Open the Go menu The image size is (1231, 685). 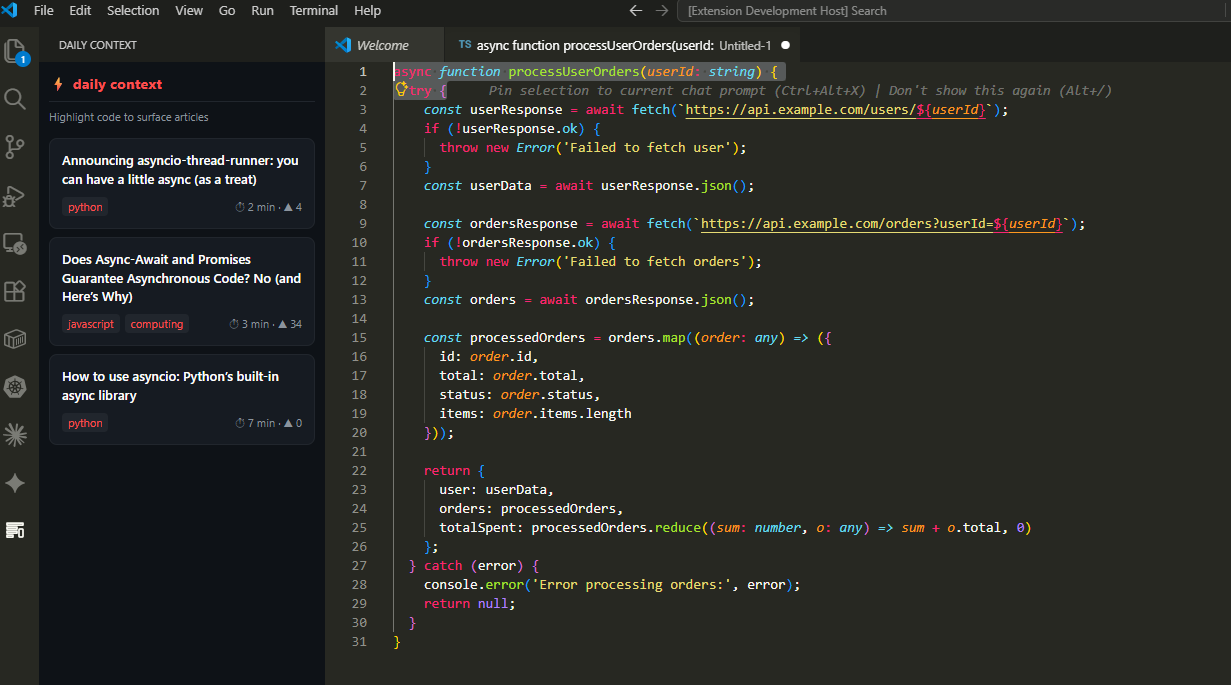[227, 10]
